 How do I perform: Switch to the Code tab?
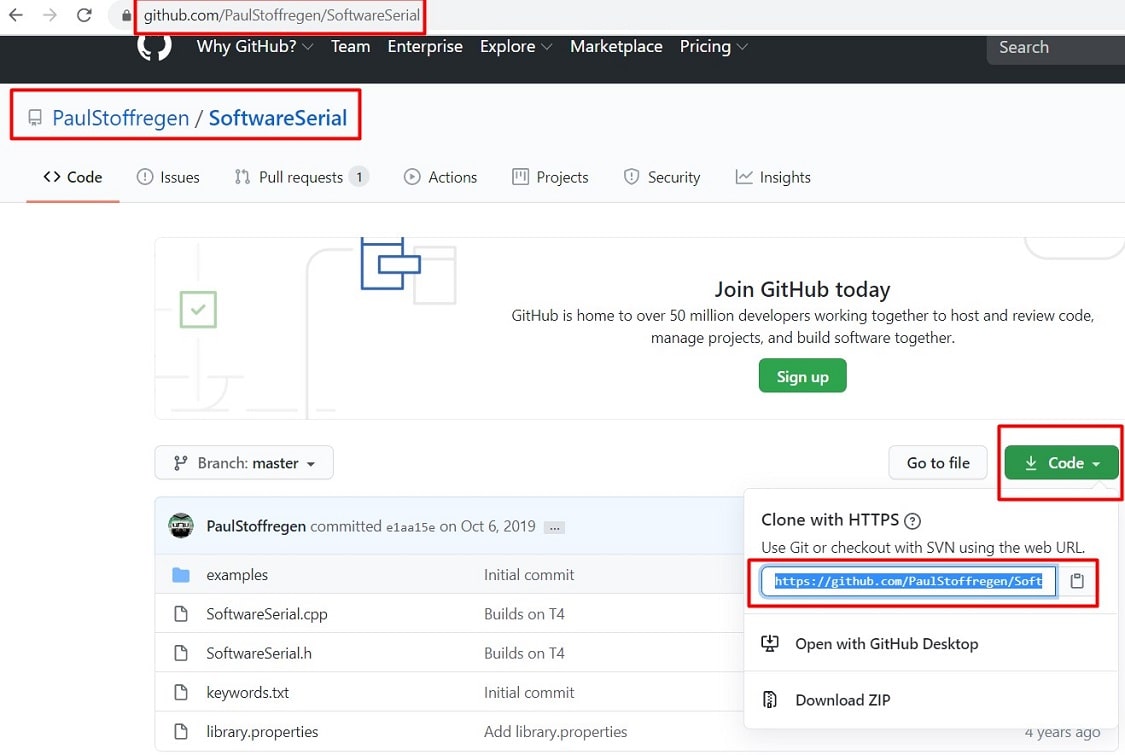coord(72,177)
